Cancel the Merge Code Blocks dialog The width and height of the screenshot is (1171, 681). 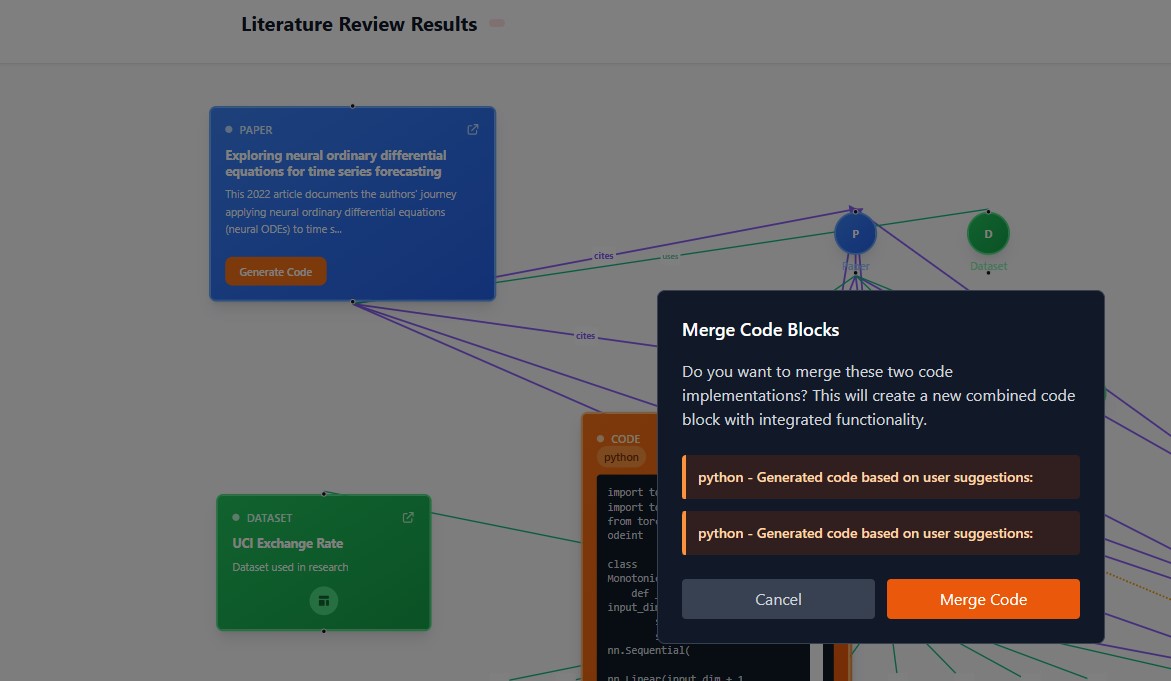(x=777, y=599)
